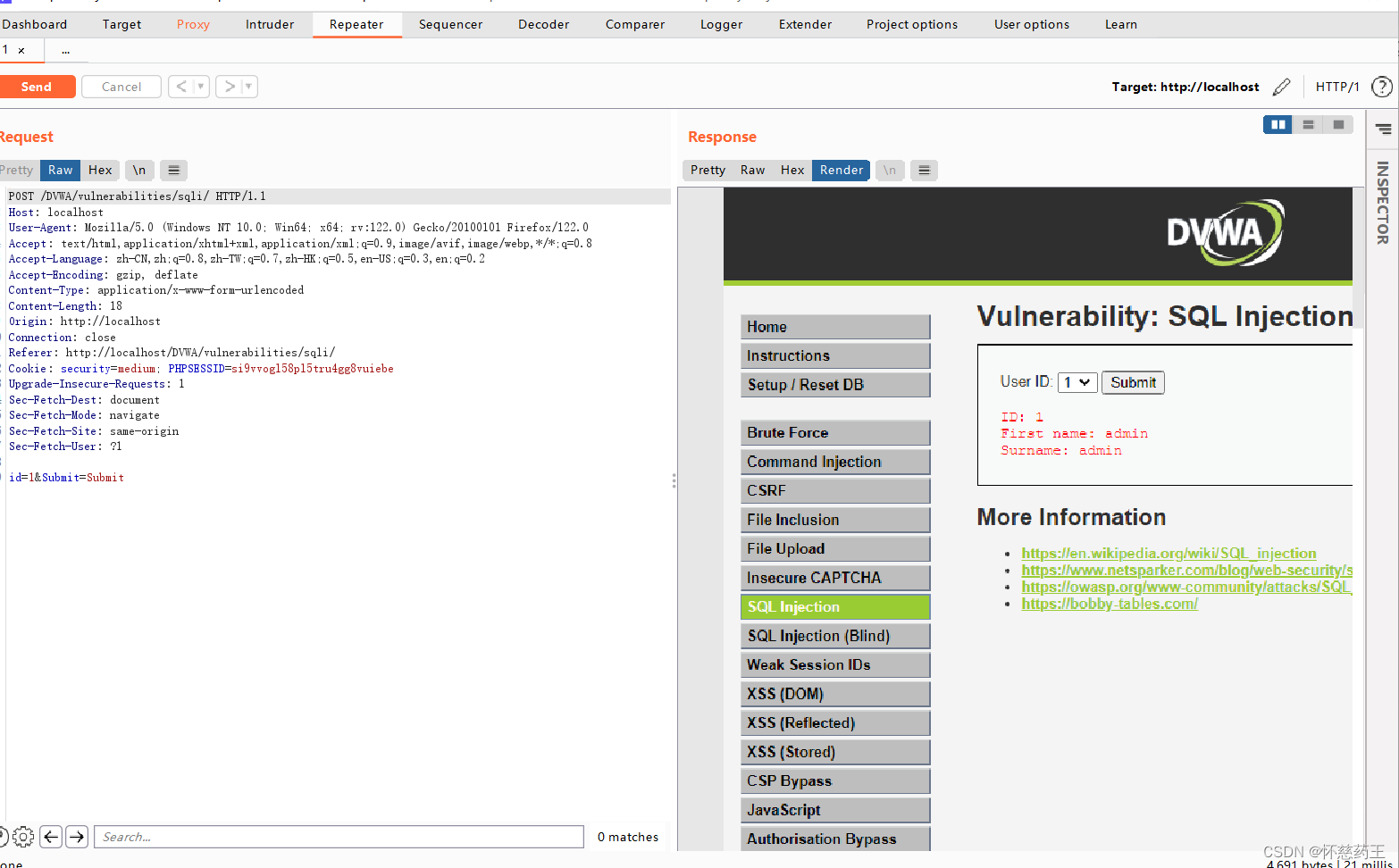Image resolution: width=1399 pixels, height=868 pixels.
Task: Jump to previous search match arrow
Action: click(52, 837)
